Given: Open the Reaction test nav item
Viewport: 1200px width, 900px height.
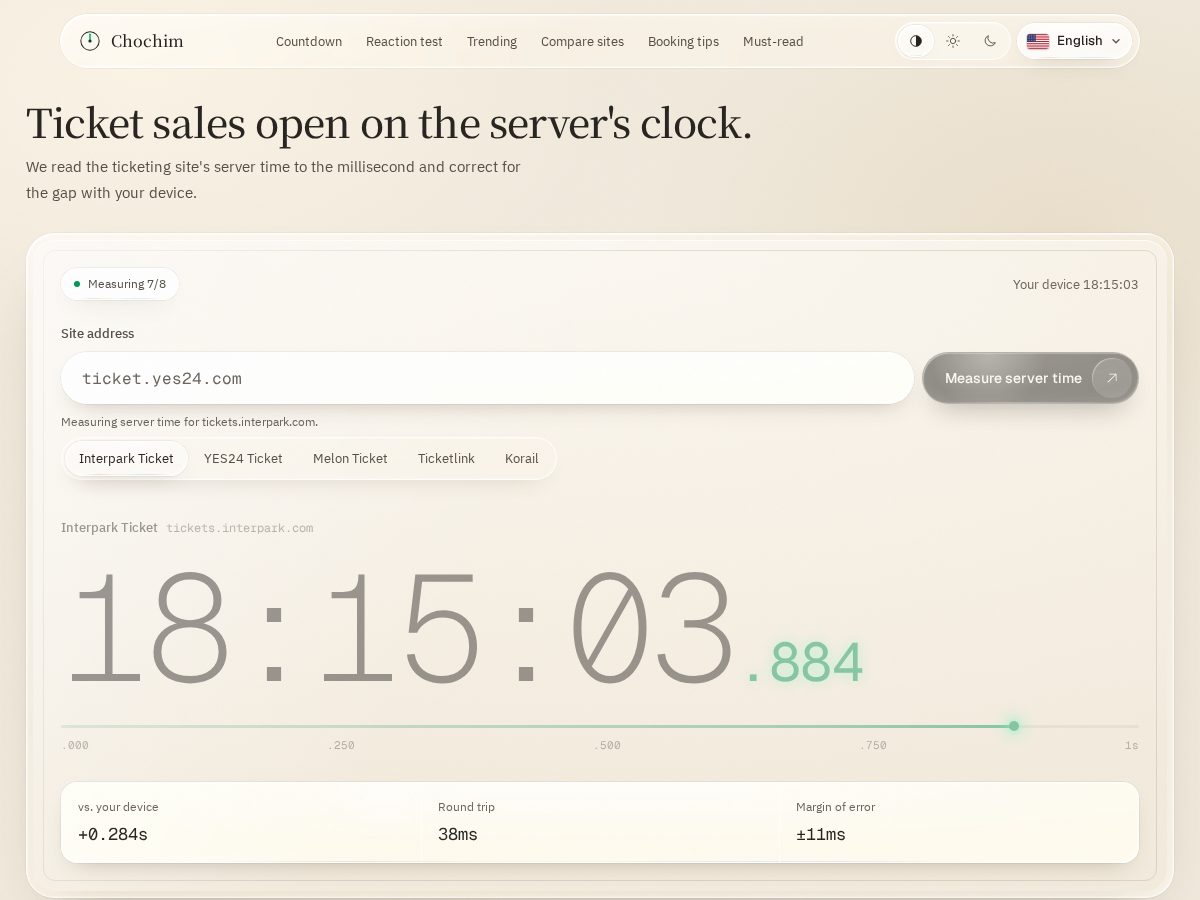Looking at the screenshot, I should tap(404, 41).
